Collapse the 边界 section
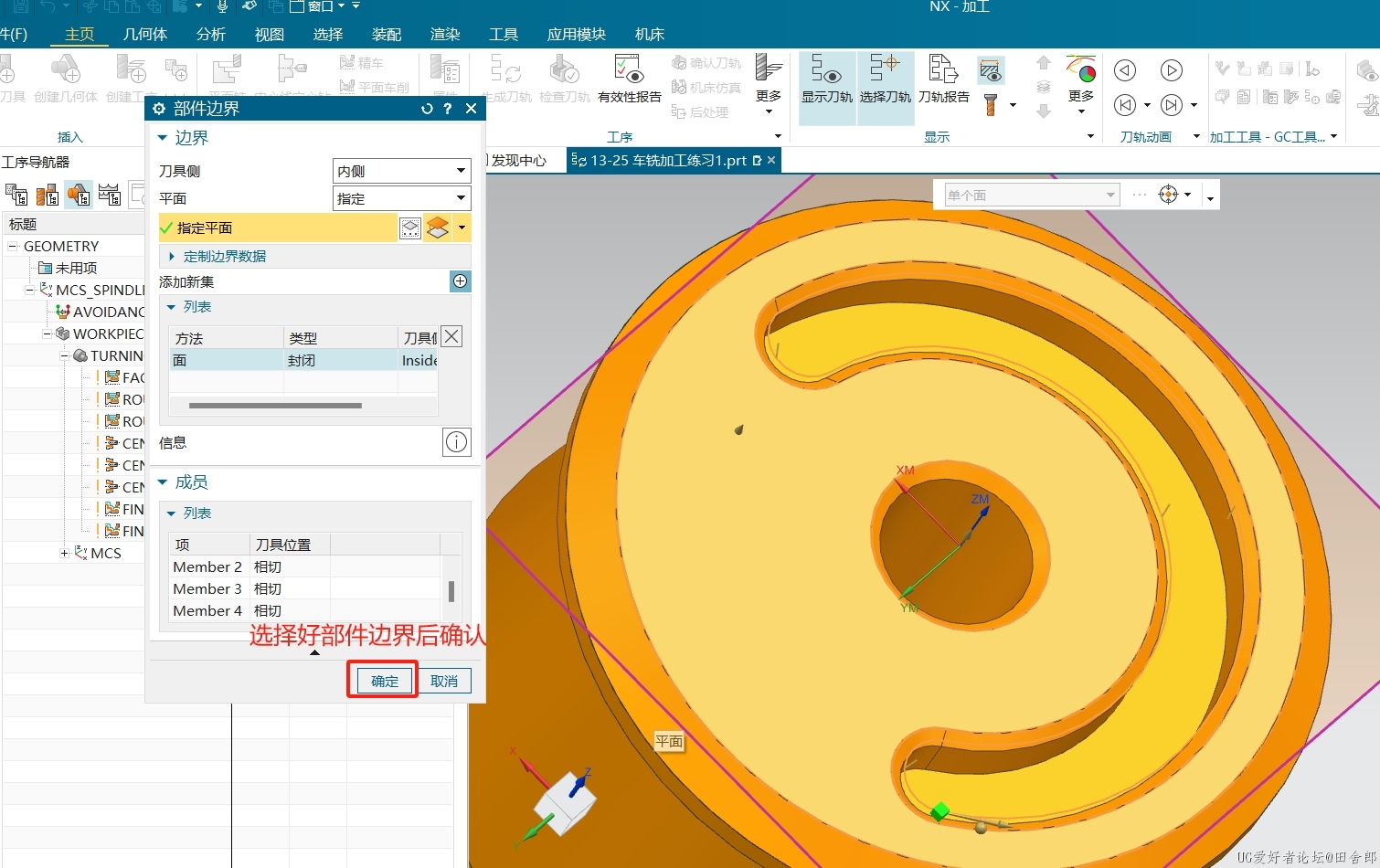This screenshot has height=868, width=1380. tap(183, 138)
